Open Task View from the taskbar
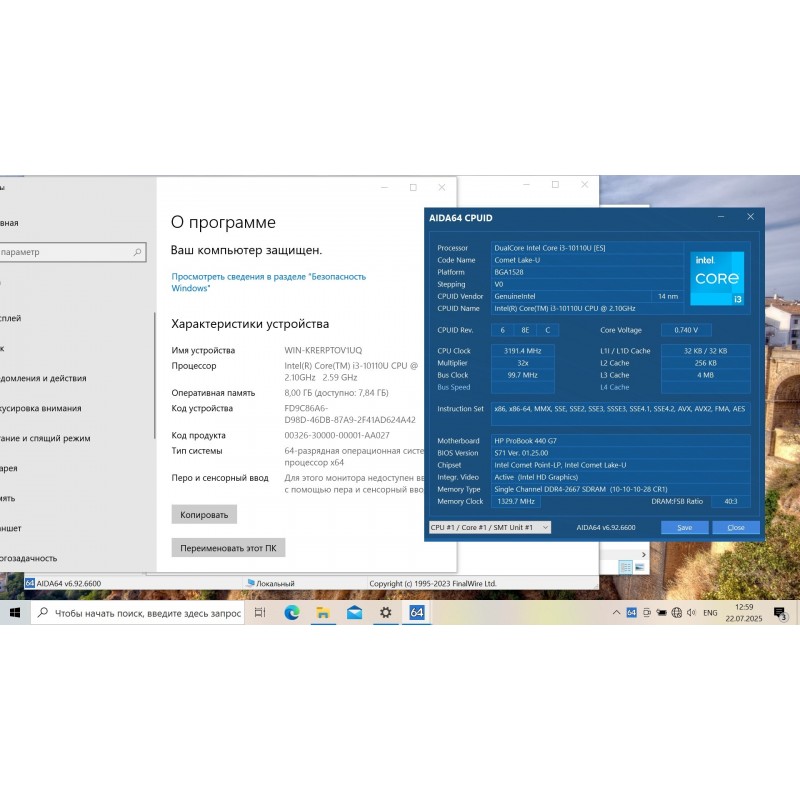Viewport: 800px width, 800px height. pyautogui.click(x=260, y=612)
